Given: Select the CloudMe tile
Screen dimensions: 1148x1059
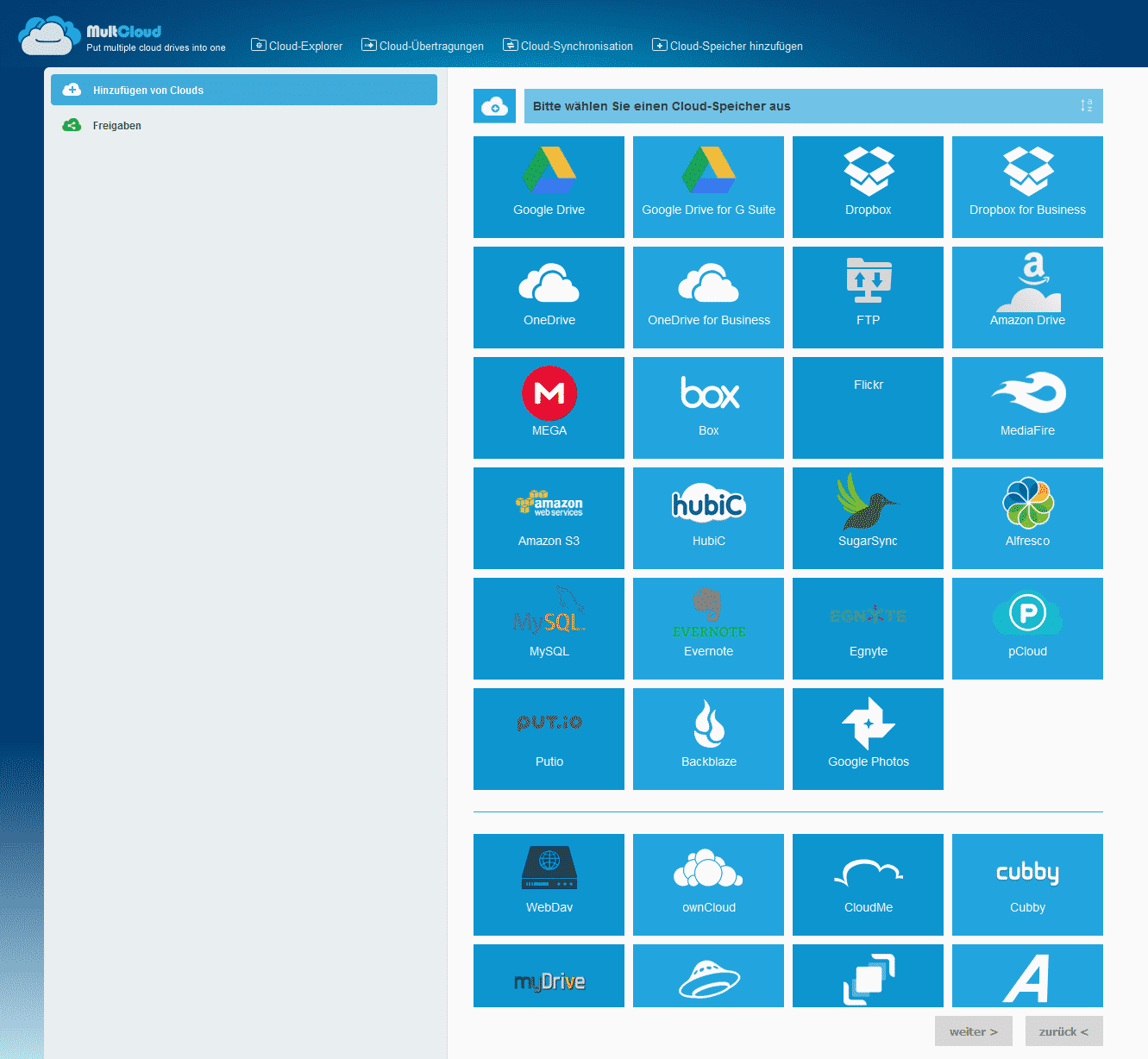Looking at the screenshot, I should point(868,885).
